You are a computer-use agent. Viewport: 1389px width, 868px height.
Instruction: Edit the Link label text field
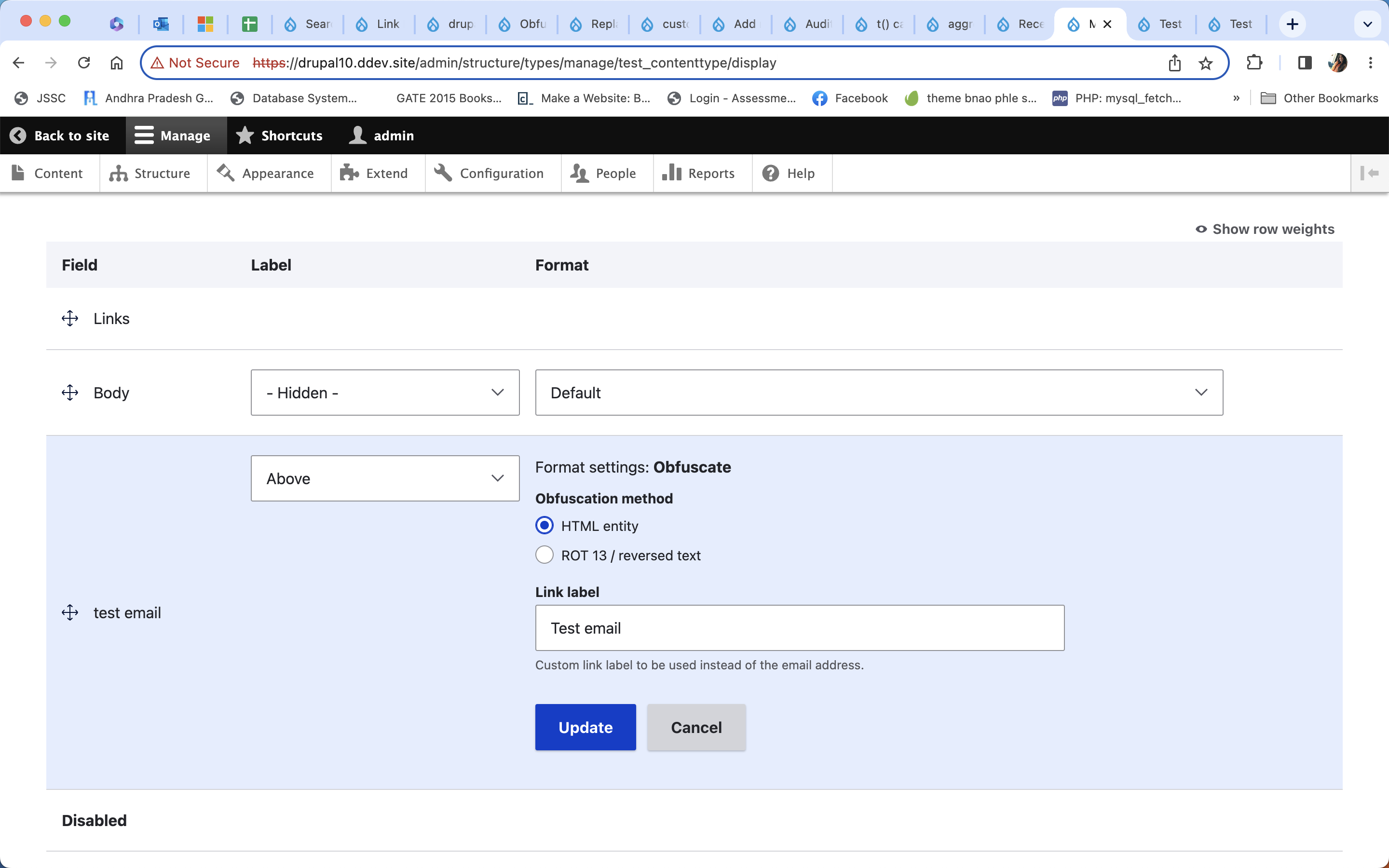tap(799, 627)
